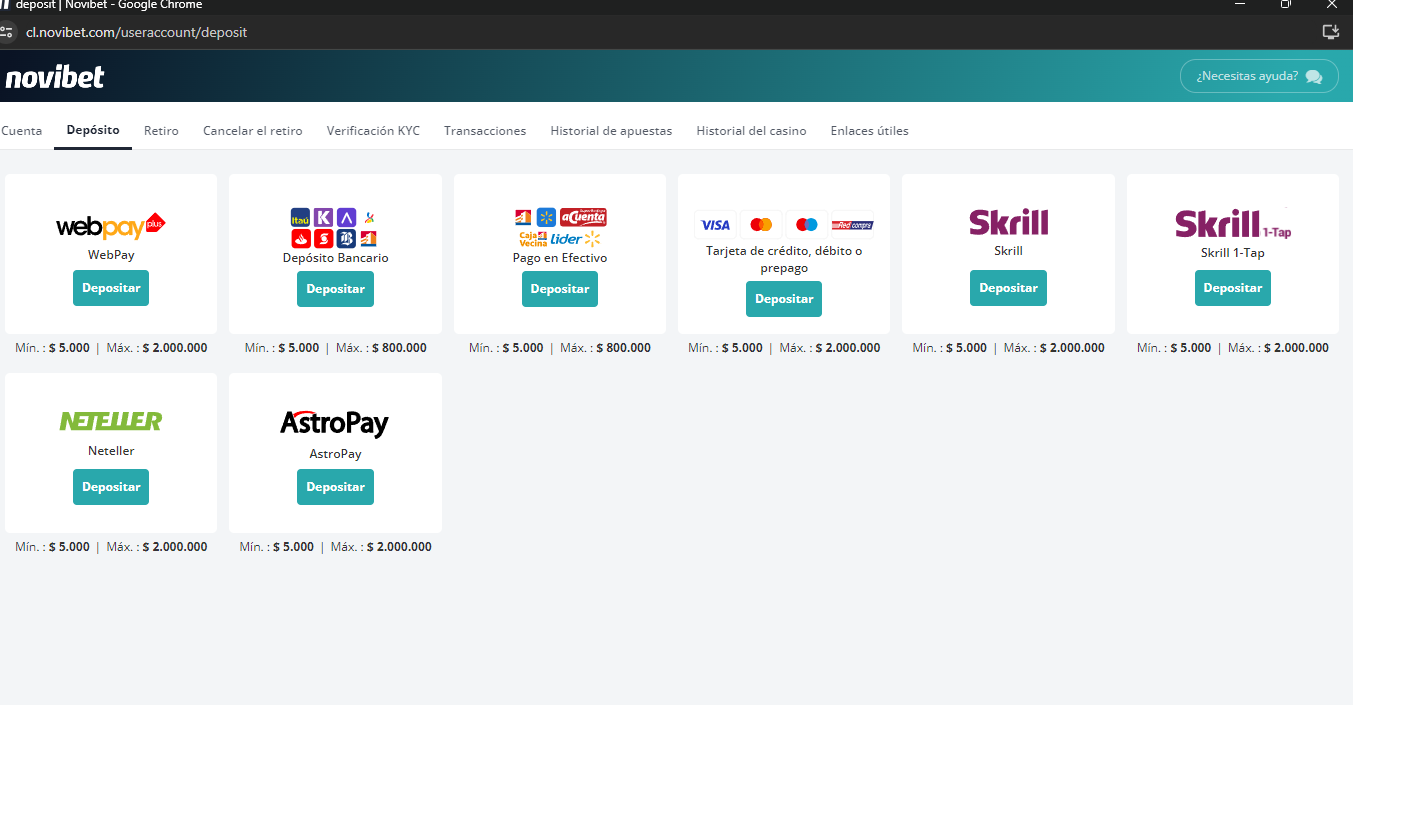Open Historial del casino tab
This screenshot has width=1420, height=840.
751,131
